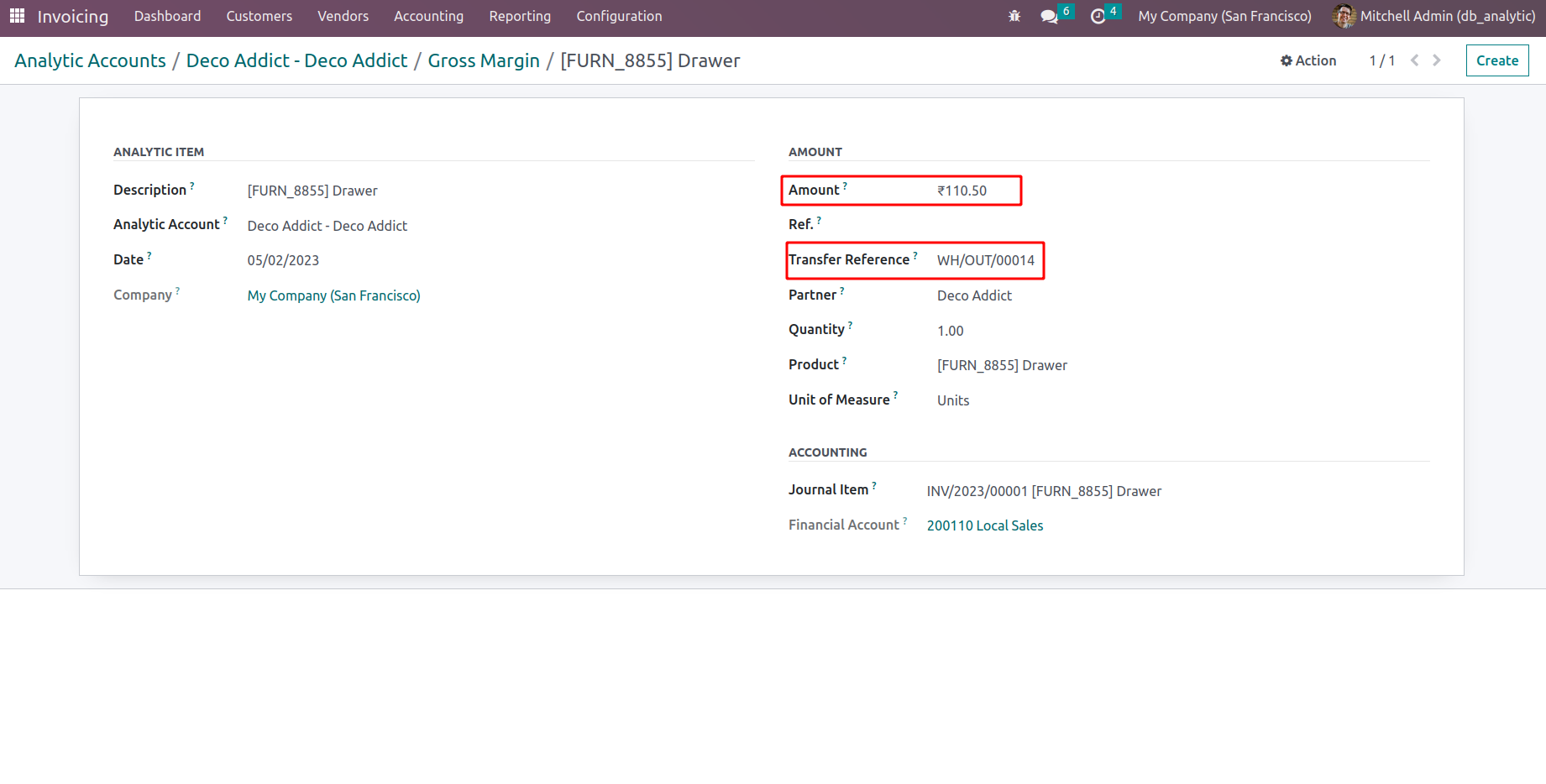
Task: Go to Deco Addict breadcrumb
Action: click(296, 60)
